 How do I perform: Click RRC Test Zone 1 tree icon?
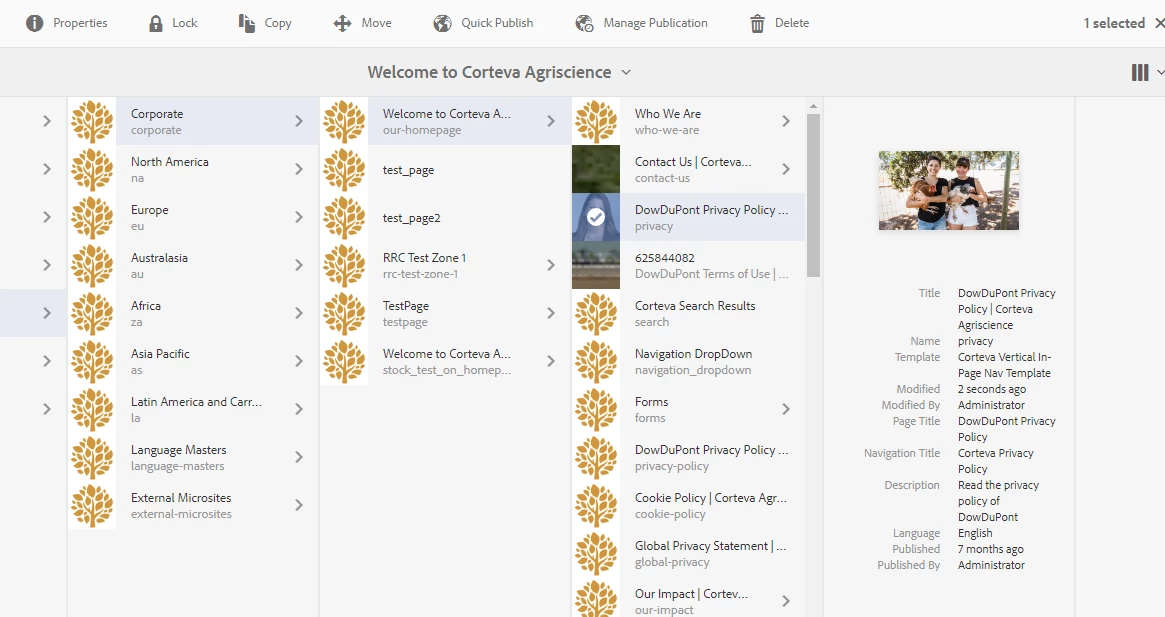pyautogui.click(x=344, y=265)
